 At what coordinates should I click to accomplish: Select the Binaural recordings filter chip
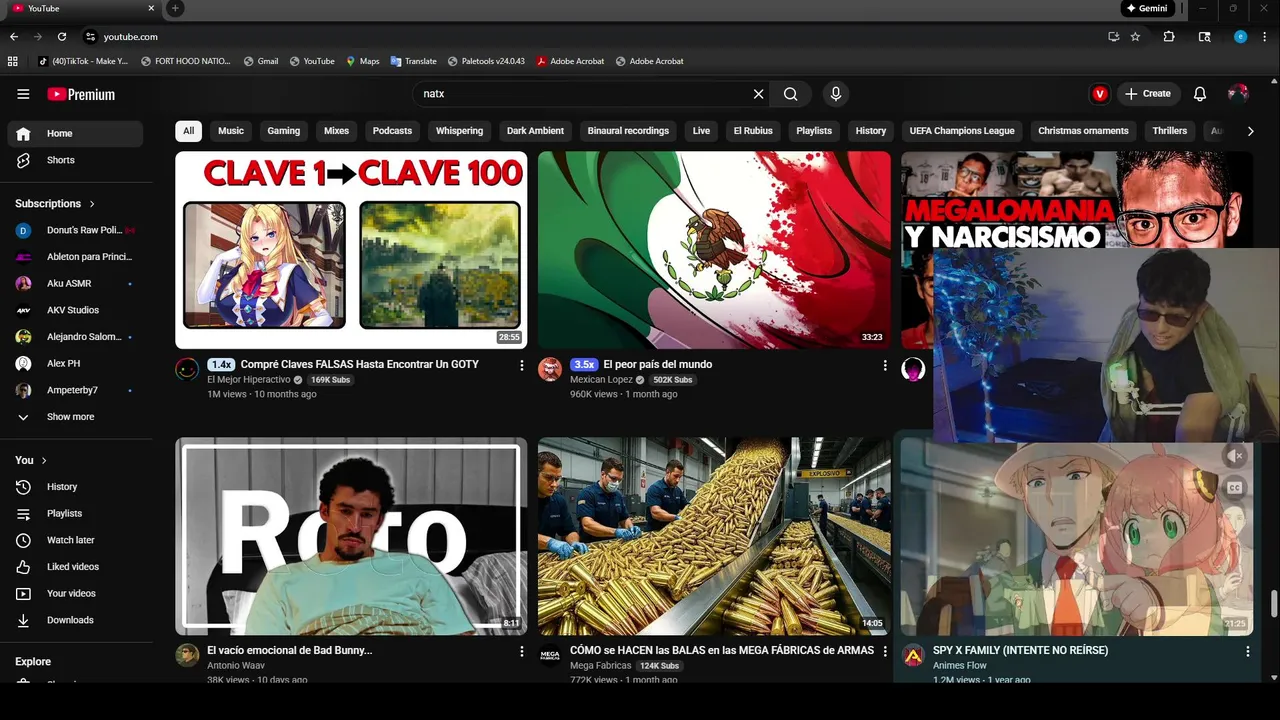(628, 131)
